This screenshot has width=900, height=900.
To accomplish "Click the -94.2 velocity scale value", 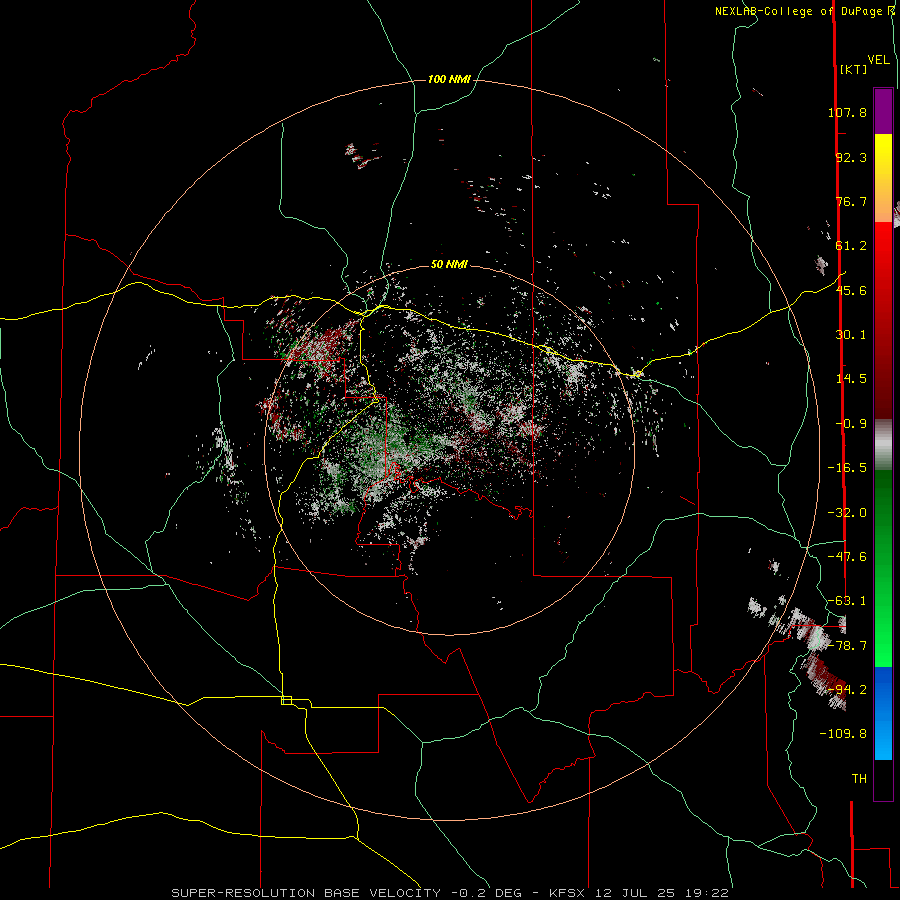I will click(x=847, y=689).
